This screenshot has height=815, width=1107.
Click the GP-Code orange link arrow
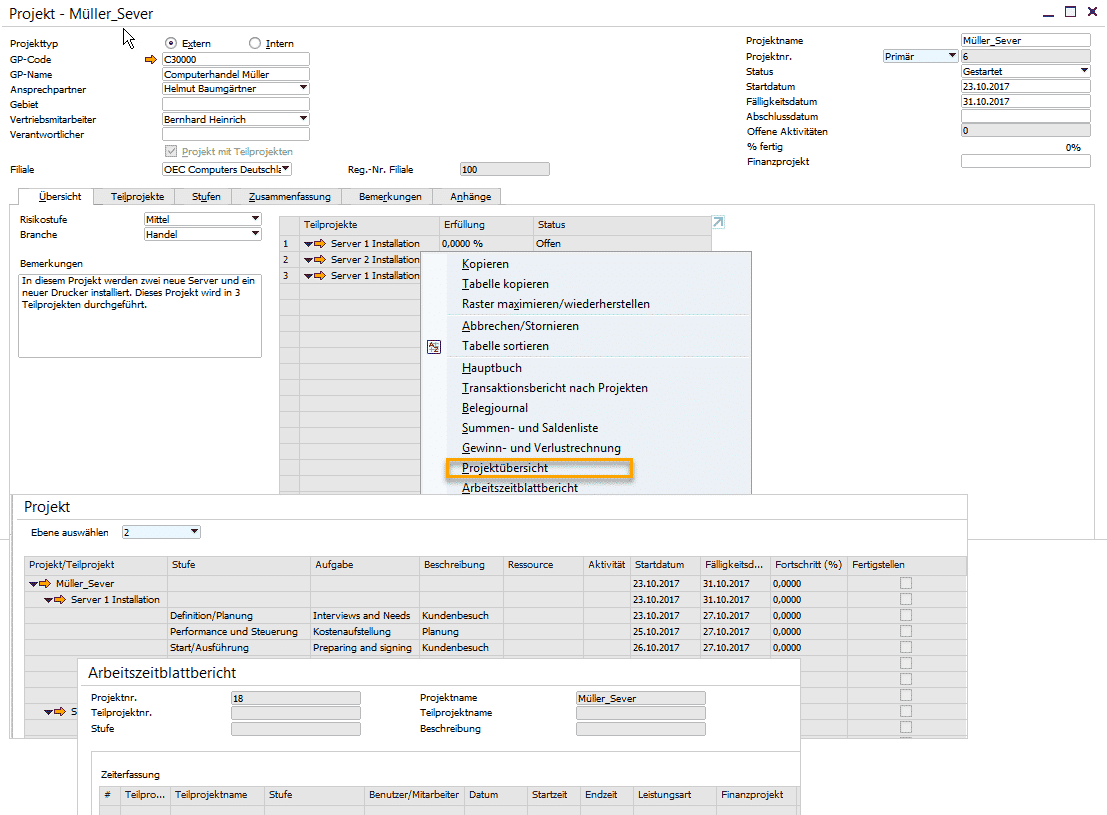click(150, 59)
